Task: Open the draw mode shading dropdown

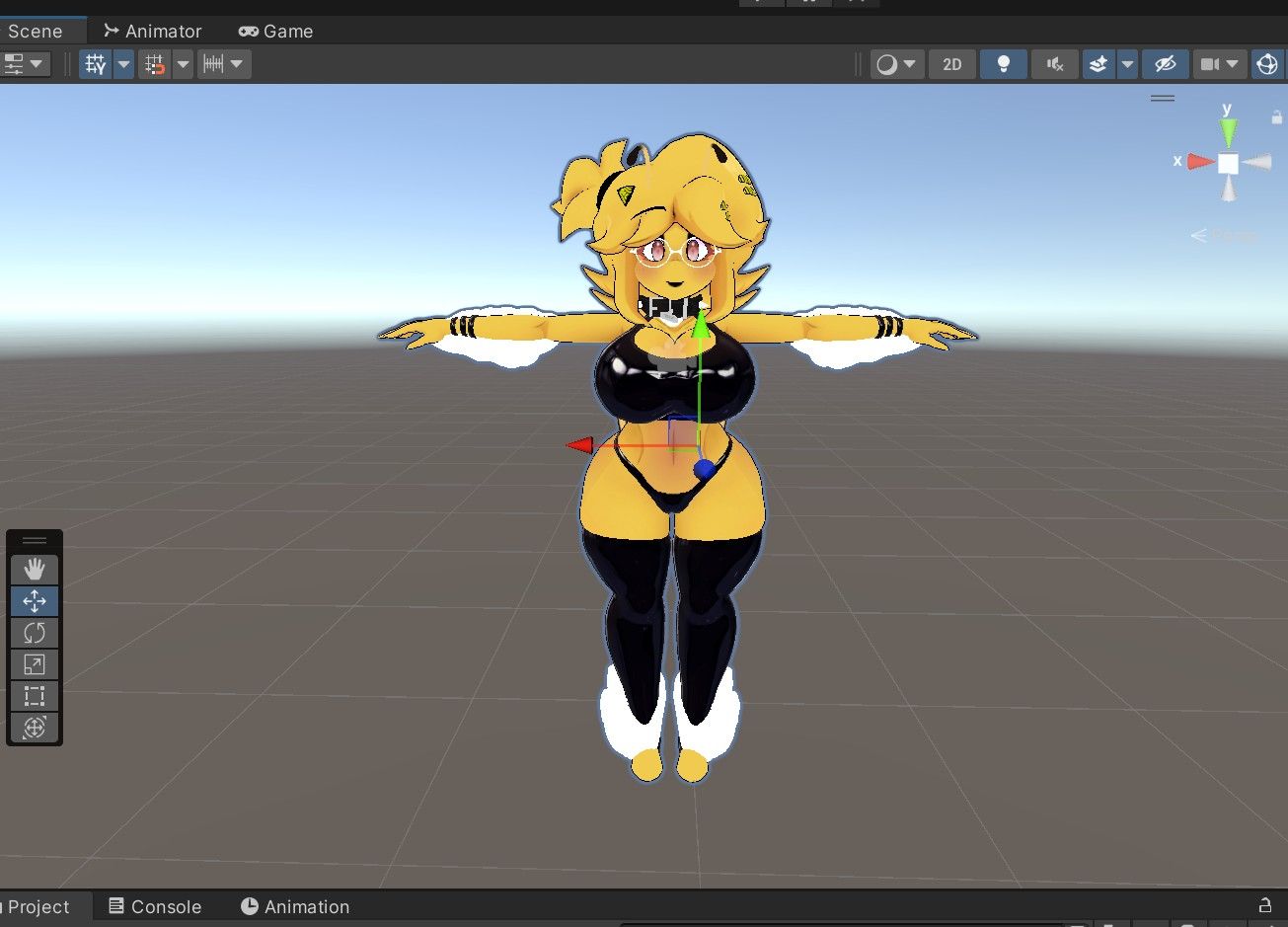Action: pyautogui.click(x=896, y=64)
